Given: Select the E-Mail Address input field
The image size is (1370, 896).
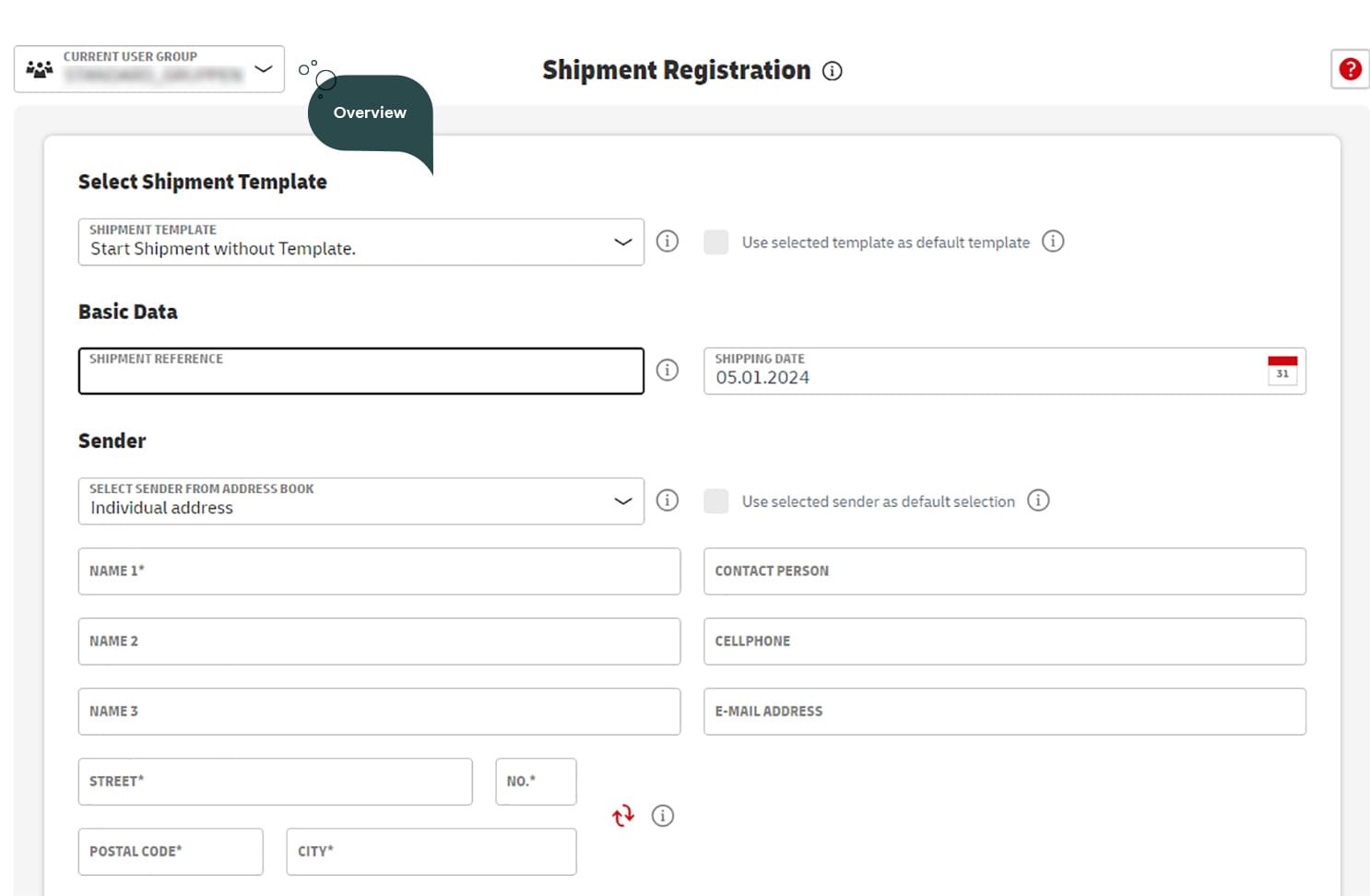Looking at the screenshot, I should (1004, 712).
